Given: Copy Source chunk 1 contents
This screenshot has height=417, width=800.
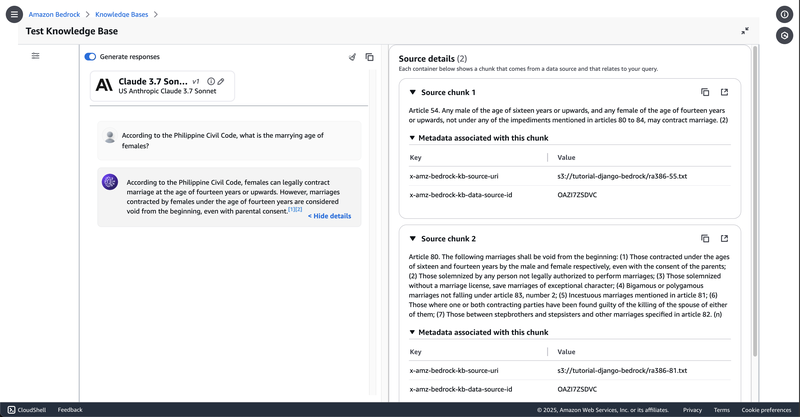Looking at the screenshot, I should tap(705, 92).
